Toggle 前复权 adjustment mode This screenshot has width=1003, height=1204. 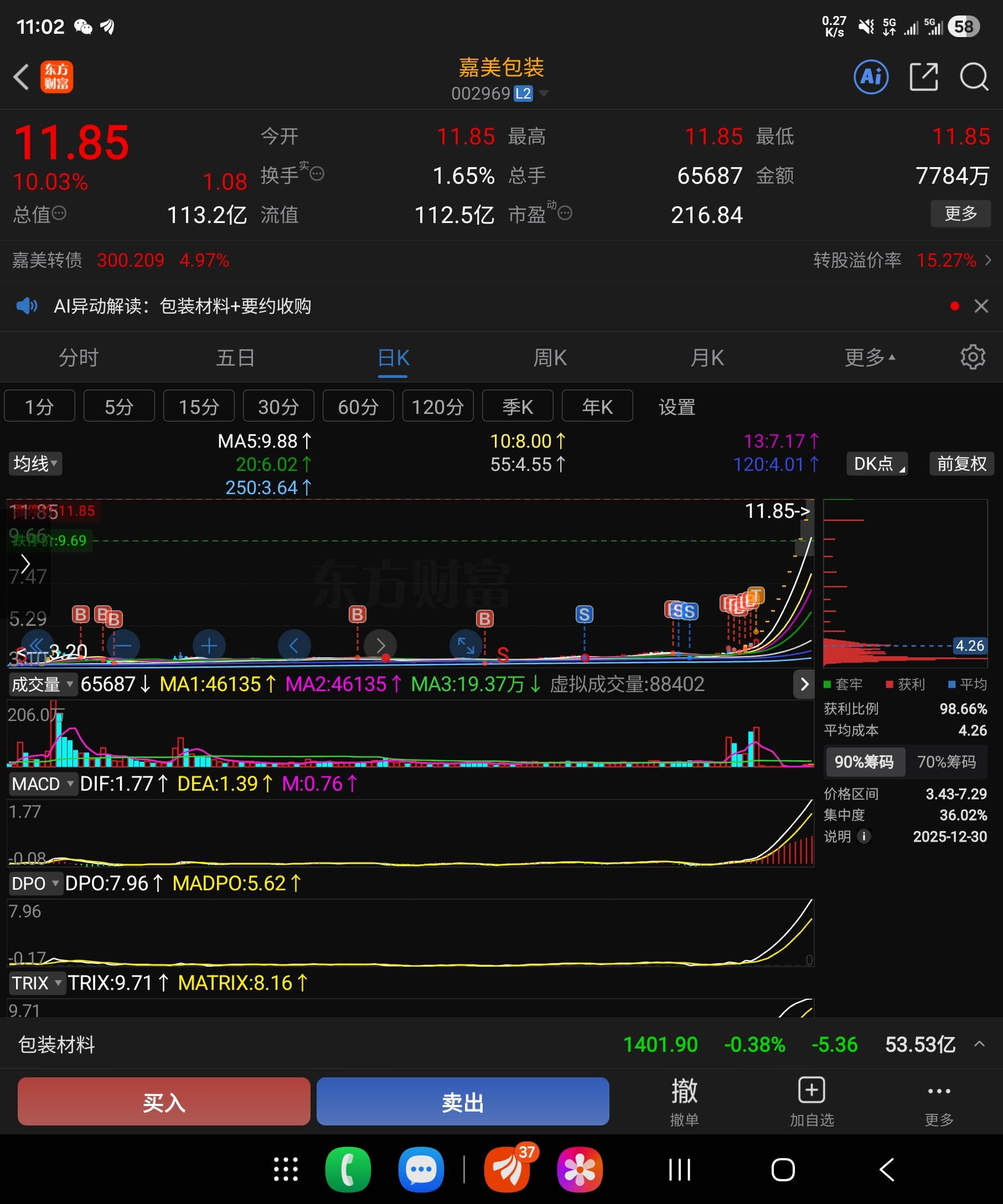point(961,463)
